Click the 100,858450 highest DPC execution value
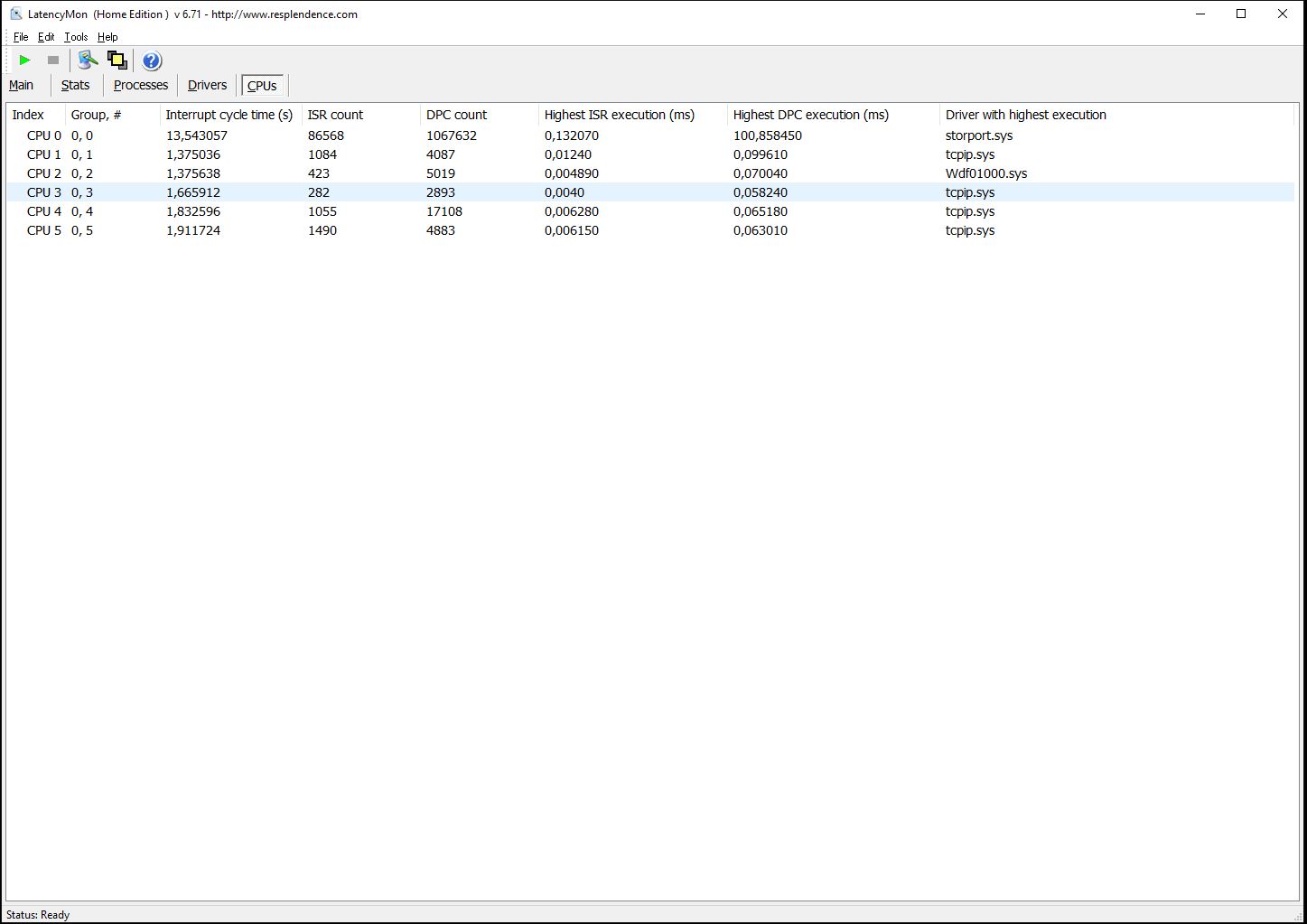The height and width of the screenshot is (924, 1307). tap(768, 135)
